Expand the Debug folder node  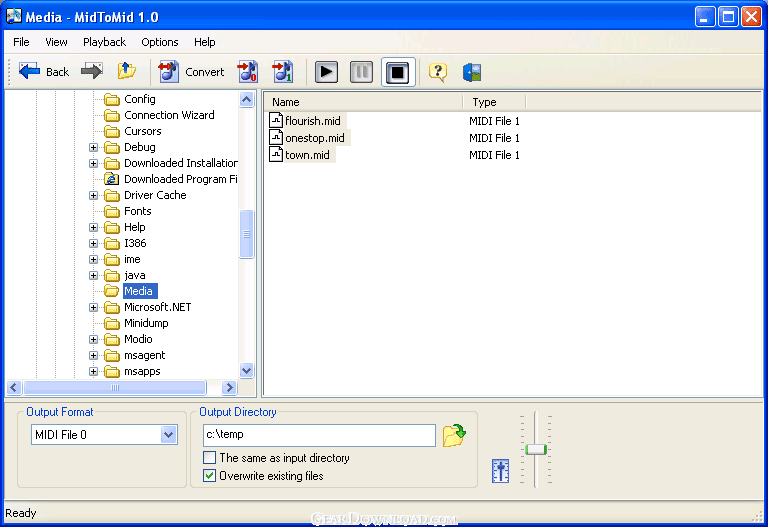(94, 147)
